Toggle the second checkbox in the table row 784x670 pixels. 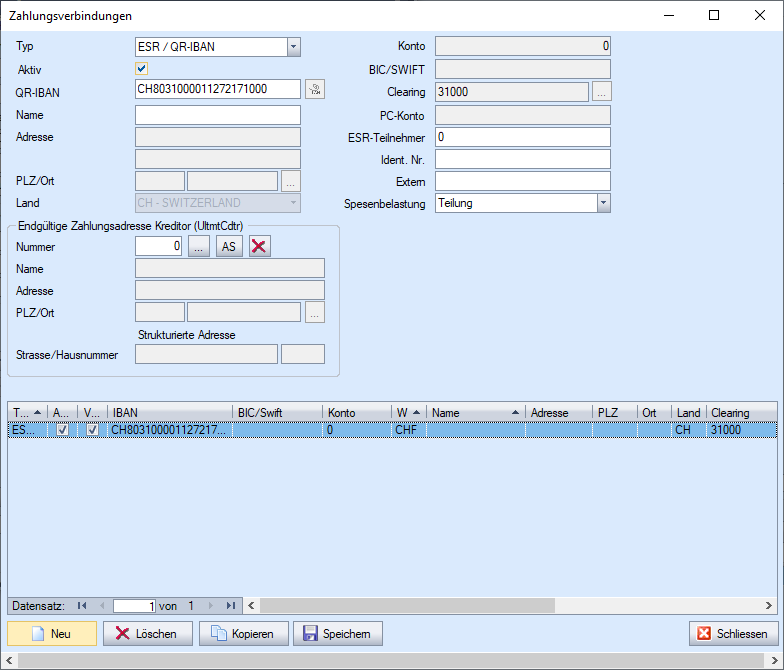tap(92, 430)
